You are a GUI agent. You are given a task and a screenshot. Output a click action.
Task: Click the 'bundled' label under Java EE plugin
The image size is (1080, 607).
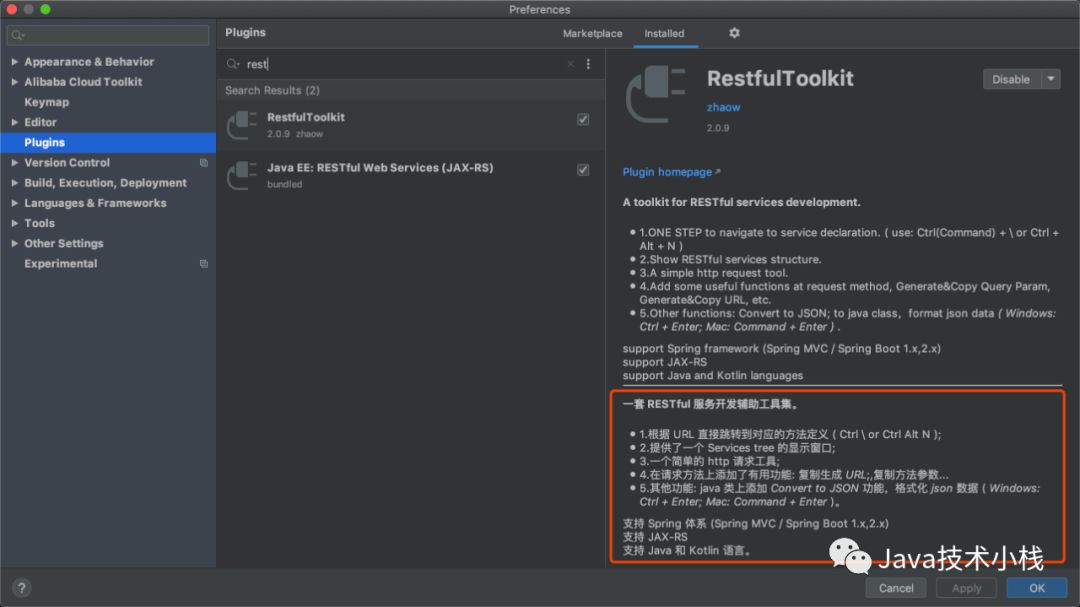pyautogui.click(x=284, y=185)
